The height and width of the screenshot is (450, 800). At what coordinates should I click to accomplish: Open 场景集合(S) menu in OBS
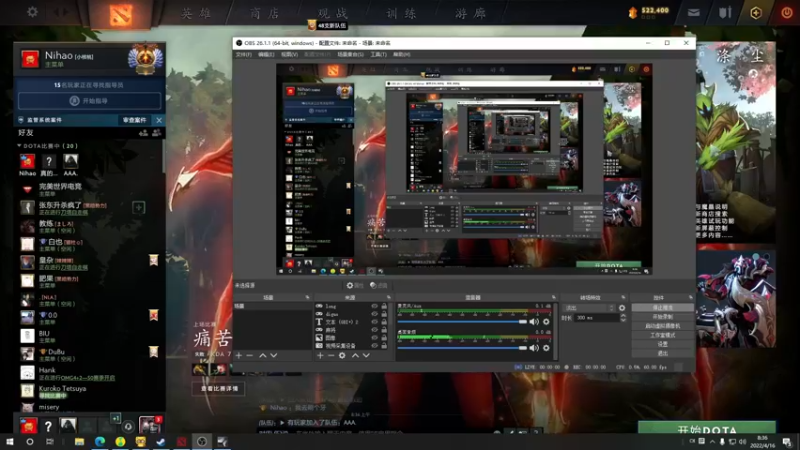click(351, 54)
